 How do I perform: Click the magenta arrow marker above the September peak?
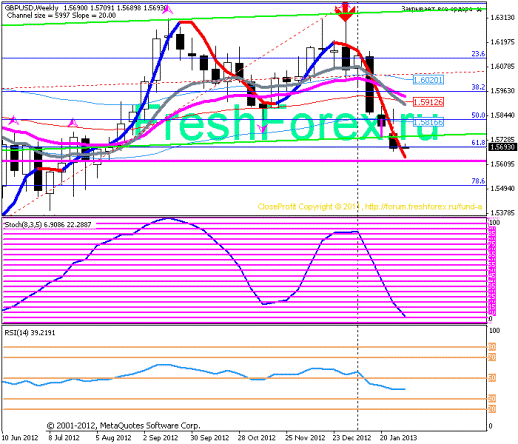(x=168, y=9)
